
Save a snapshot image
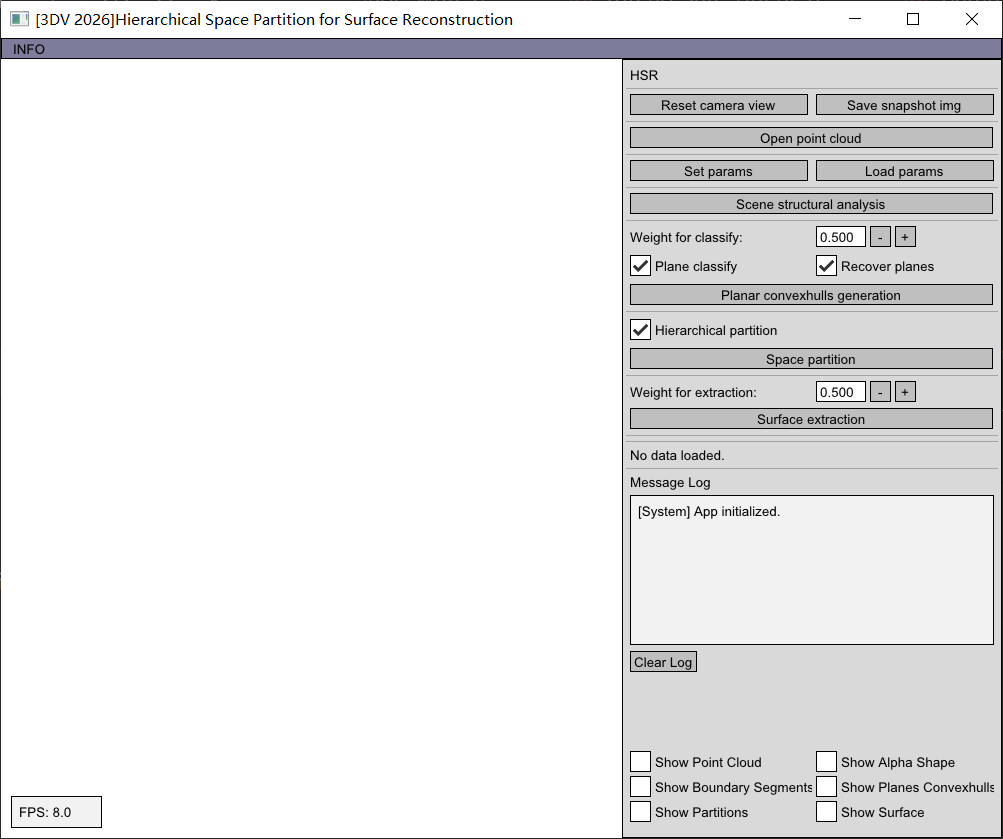pyautogui.click(x=904, y=104)
